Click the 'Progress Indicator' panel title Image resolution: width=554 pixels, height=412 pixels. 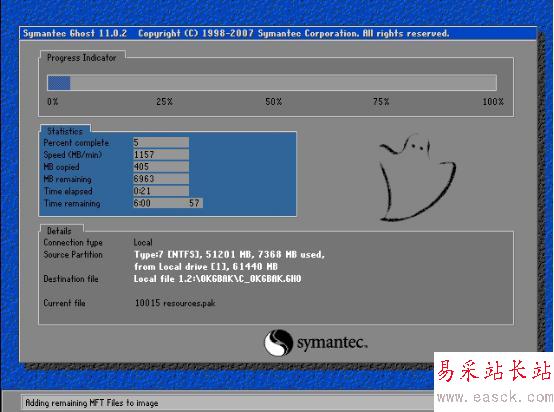82,58
